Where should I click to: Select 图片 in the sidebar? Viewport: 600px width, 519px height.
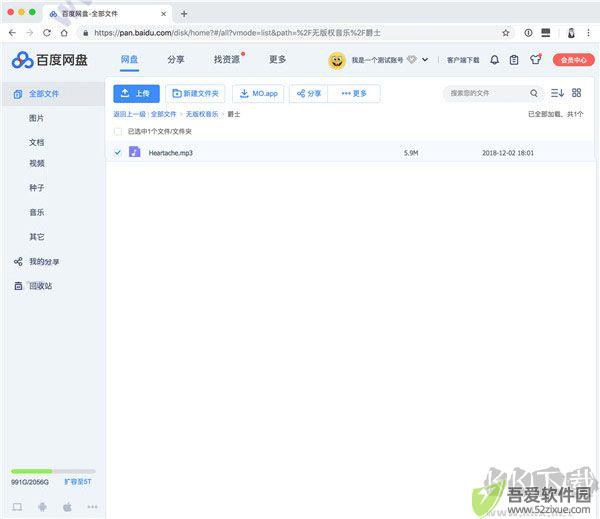click(37, 118)
